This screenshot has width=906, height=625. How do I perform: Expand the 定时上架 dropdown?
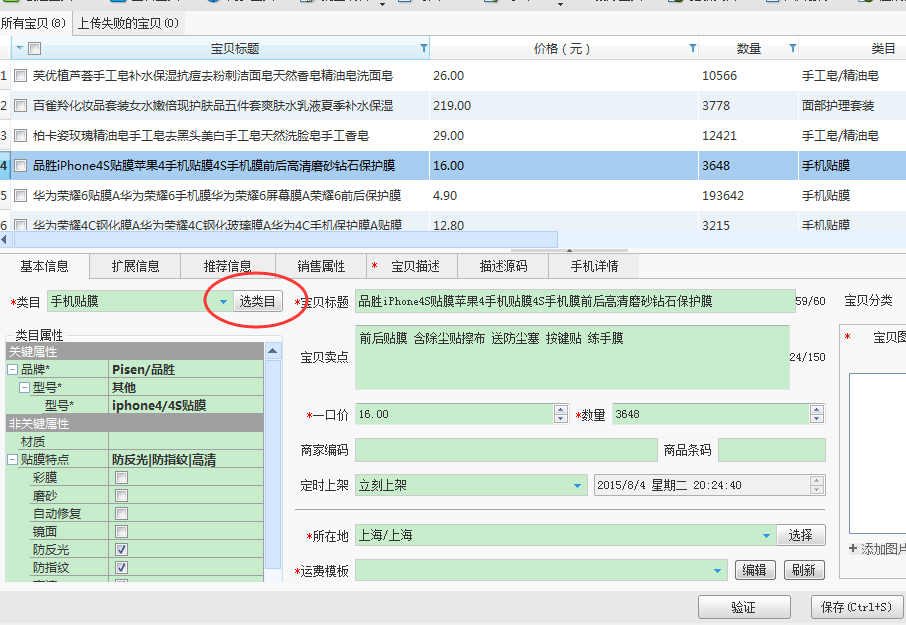click(578, 486)
